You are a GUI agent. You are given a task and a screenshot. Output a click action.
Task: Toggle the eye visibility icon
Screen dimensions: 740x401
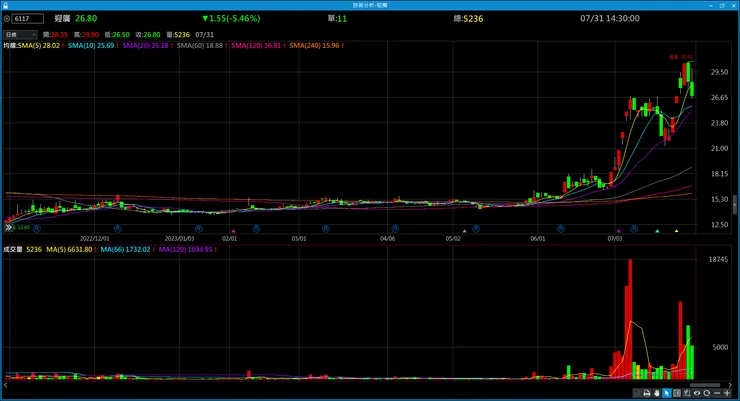[x=697, y=393]
